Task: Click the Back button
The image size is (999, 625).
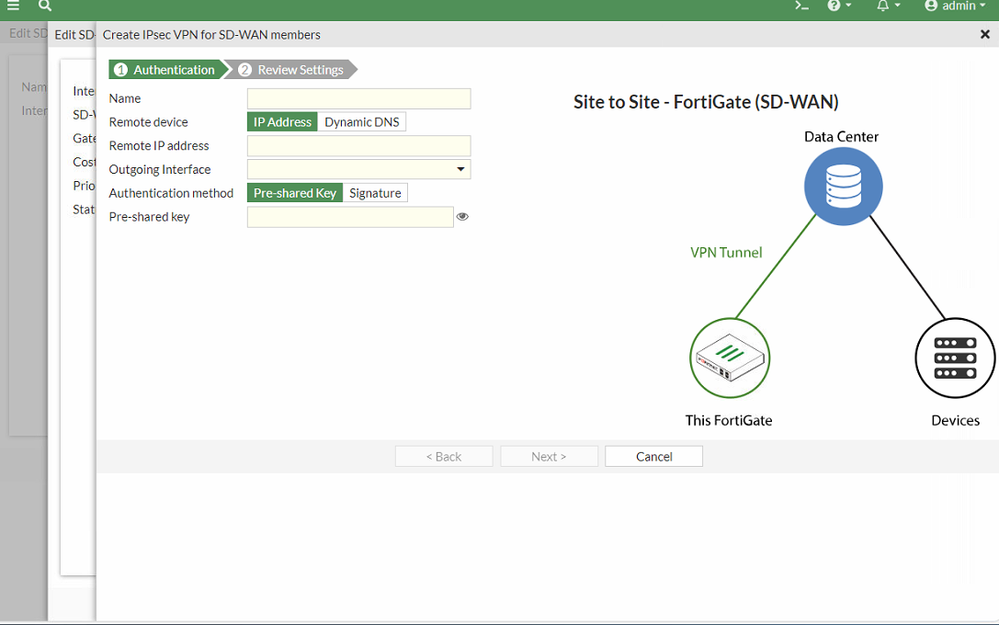Action: (443, 456)
